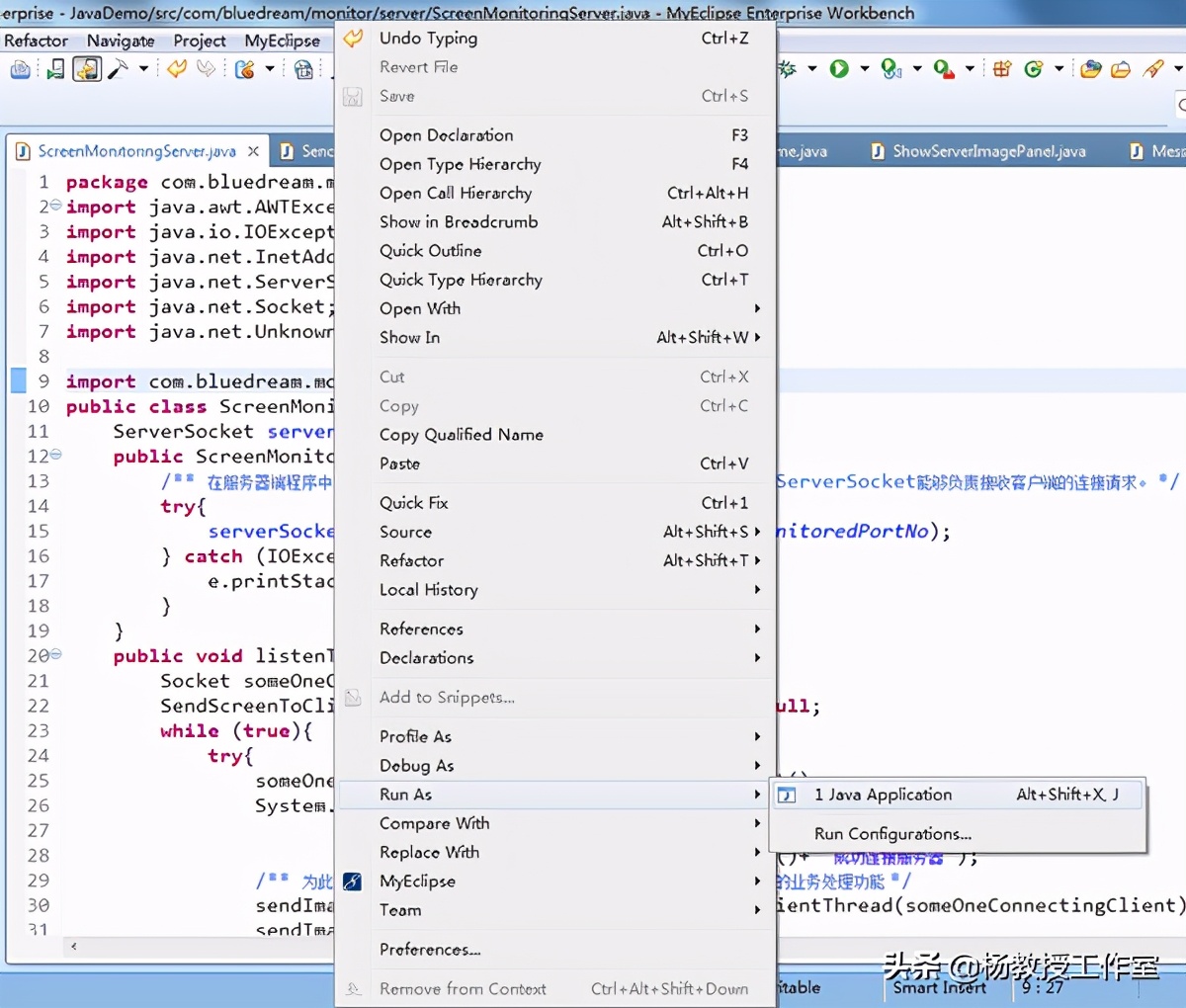Close the ScreenMonitoringServer.java editor tab
The image size is (1186, 1008).
tap(254, 151)
